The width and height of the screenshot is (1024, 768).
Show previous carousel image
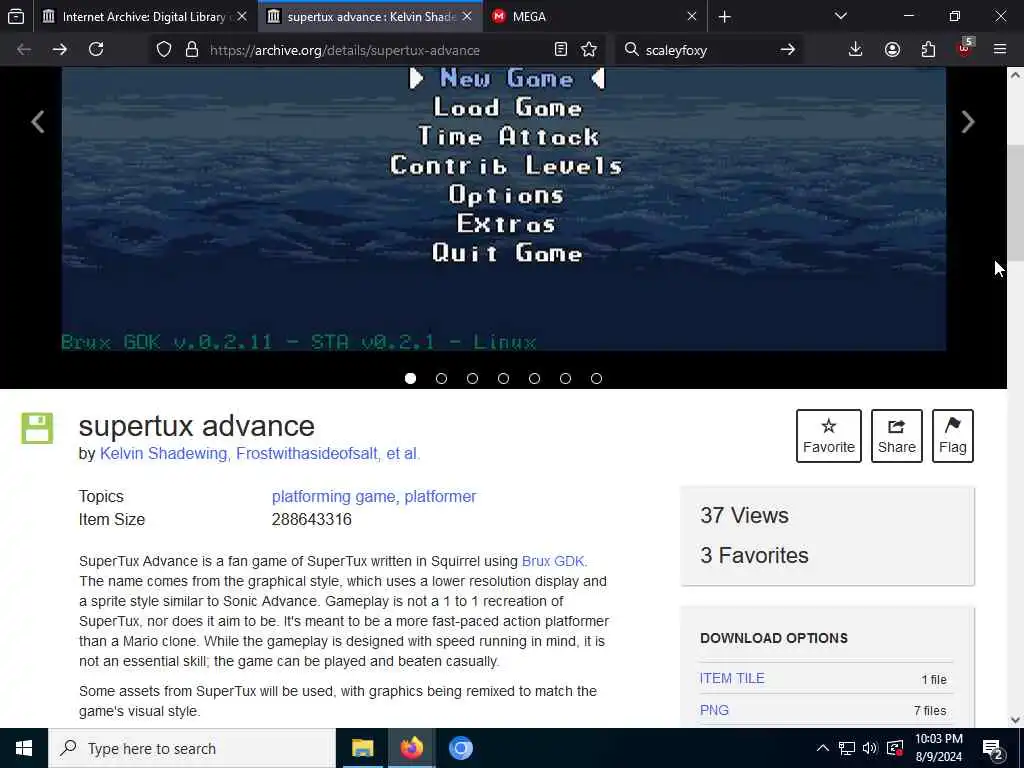click(x=37, y=122)
